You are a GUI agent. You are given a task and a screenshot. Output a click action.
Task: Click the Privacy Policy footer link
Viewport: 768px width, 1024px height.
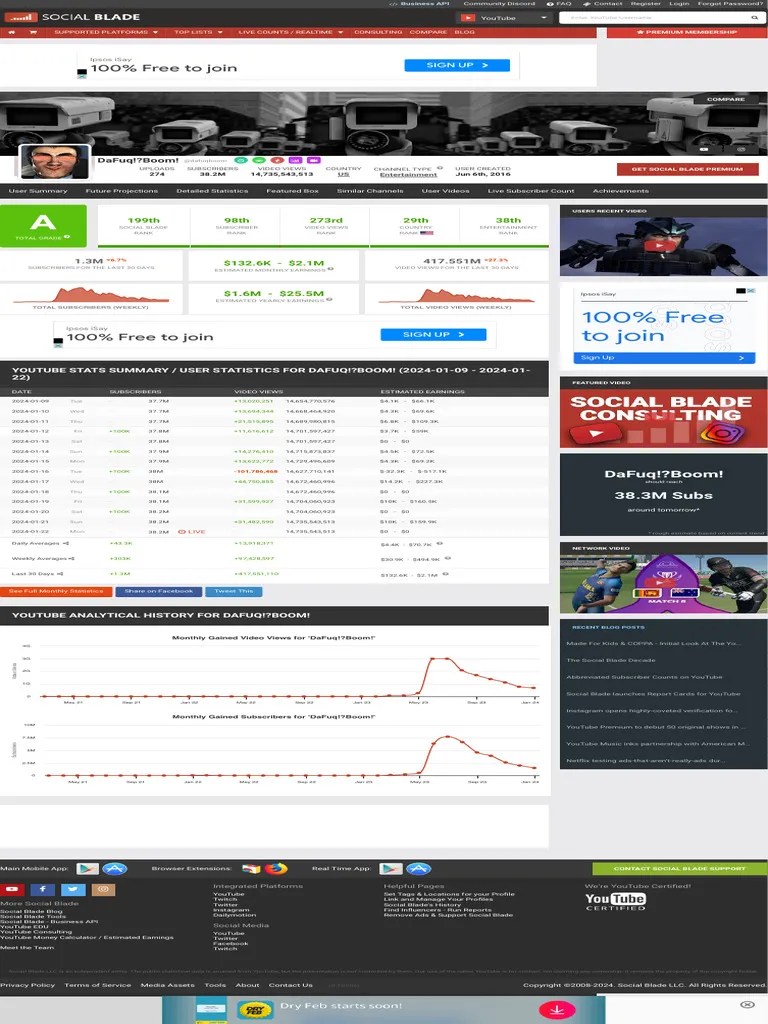click(27, 985)
